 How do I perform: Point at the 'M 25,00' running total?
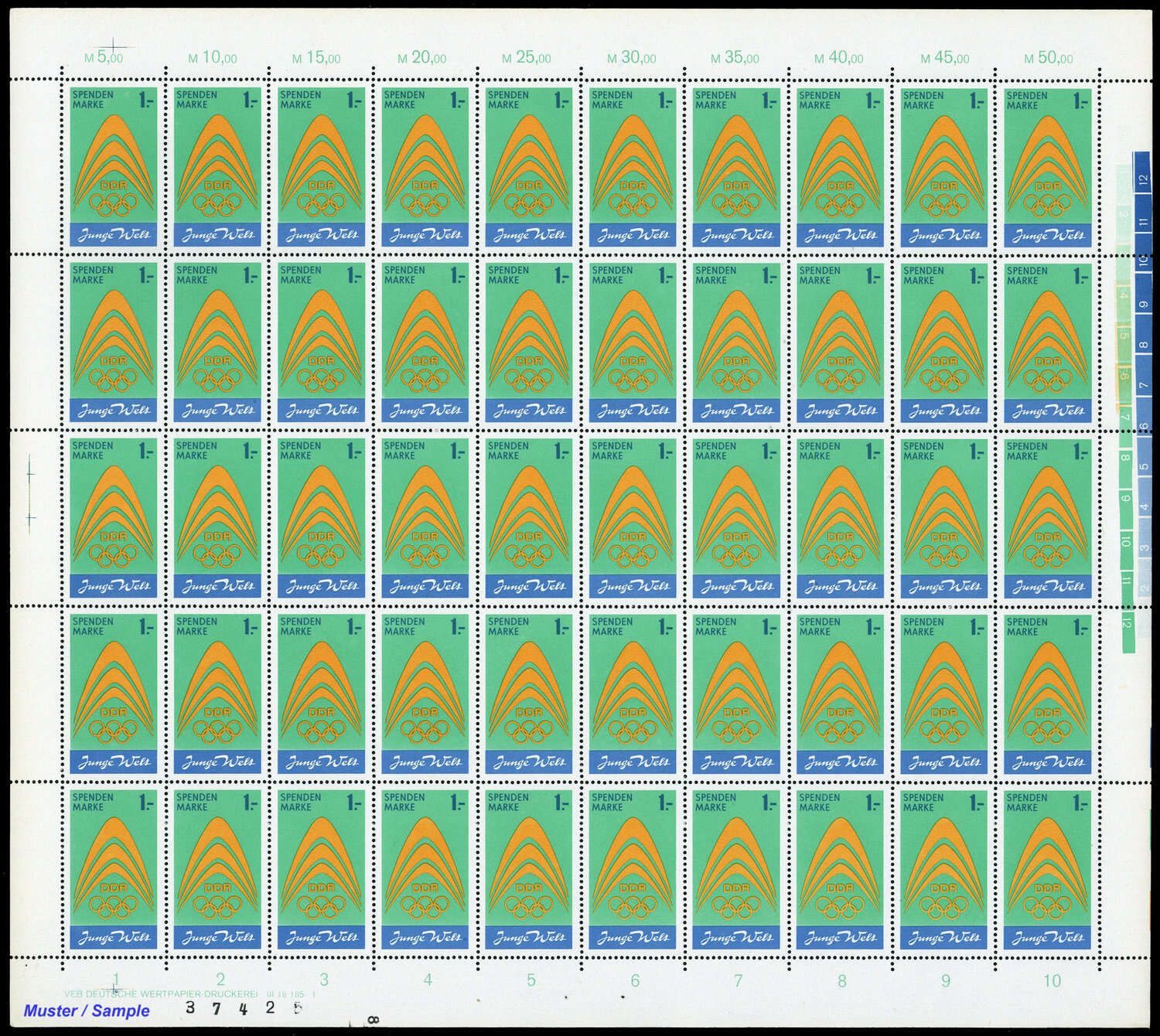pos(527,58)
